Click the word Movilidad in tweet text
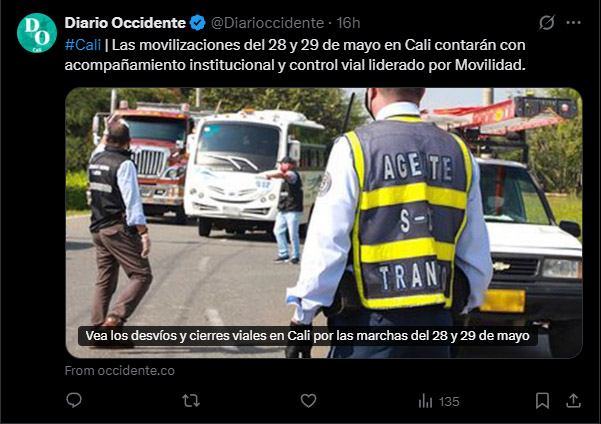 point(490,65)
